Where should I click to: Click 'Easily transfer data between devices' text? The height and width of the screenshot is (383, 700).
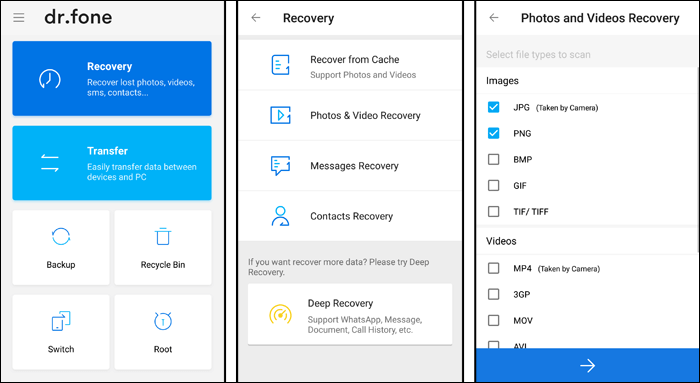click(142, 172)
